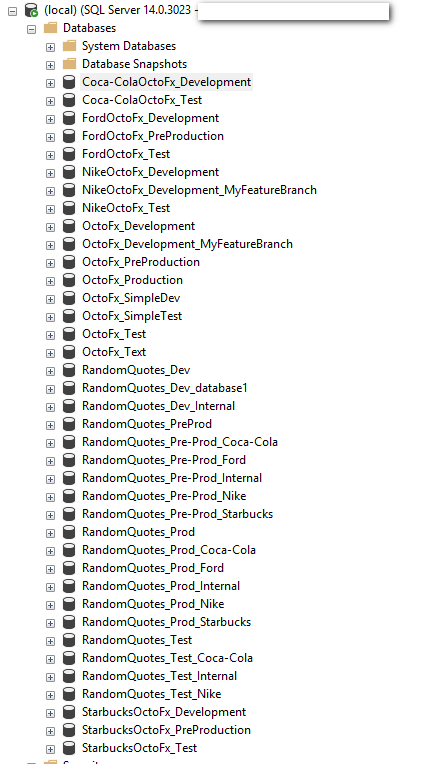Select the RandomQuotes_Pre-Prod_Starbucks database

177,514
